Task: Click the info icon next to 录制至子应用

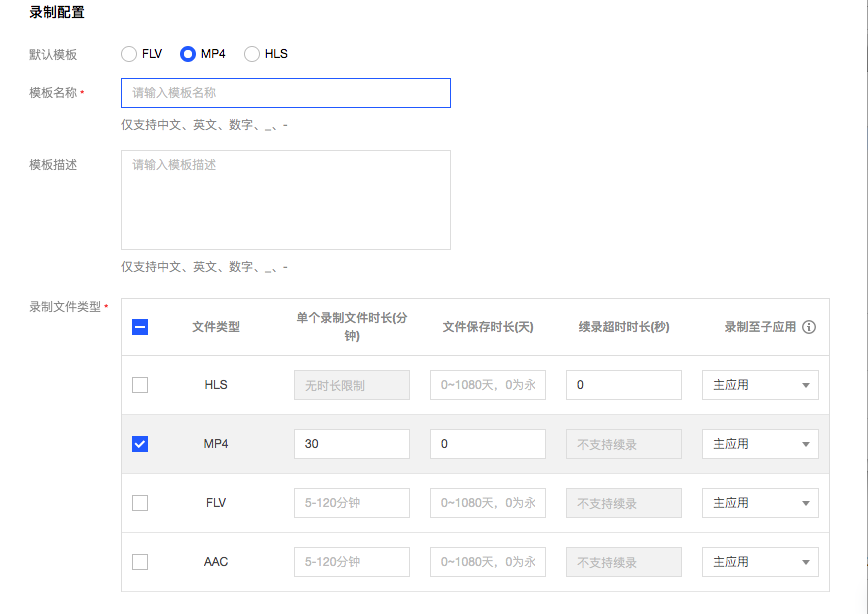Action: pos(809,327)
